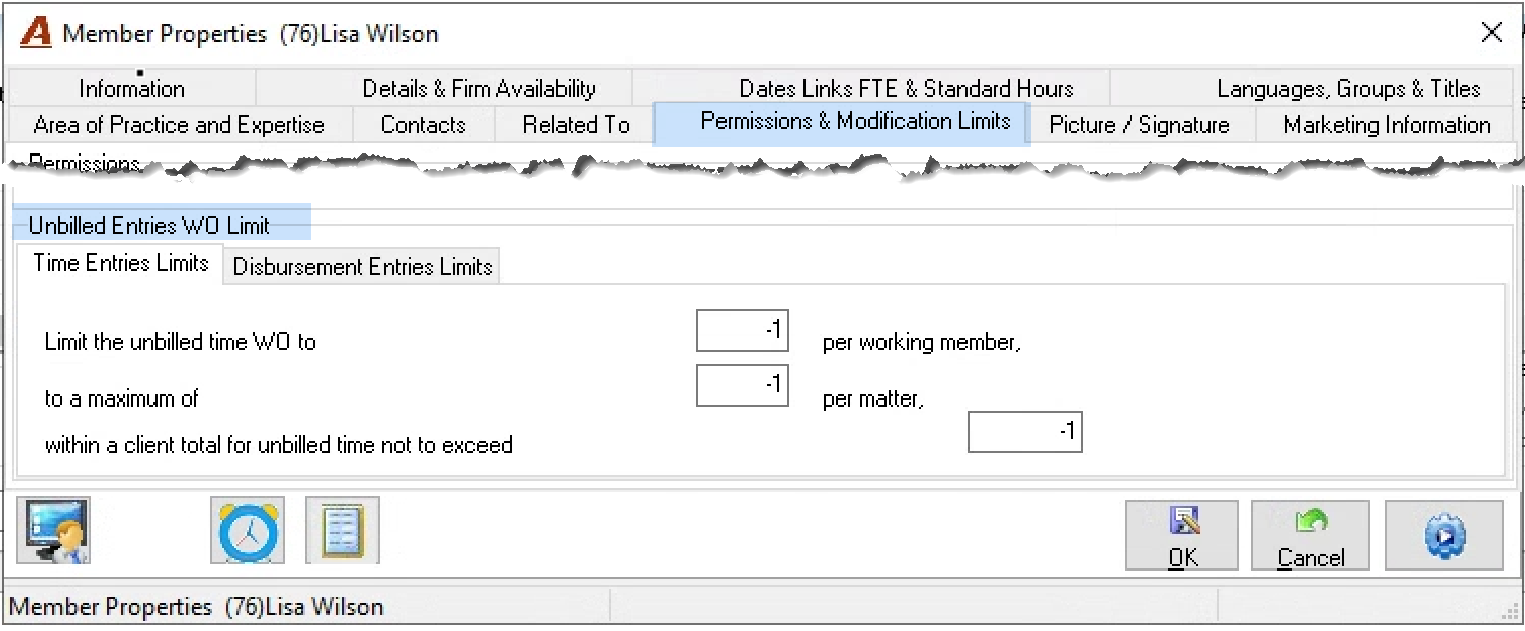Focus the per matter maximum field
The width and height of the screenshot is (1525, 631).
click(x=742, y=385)
